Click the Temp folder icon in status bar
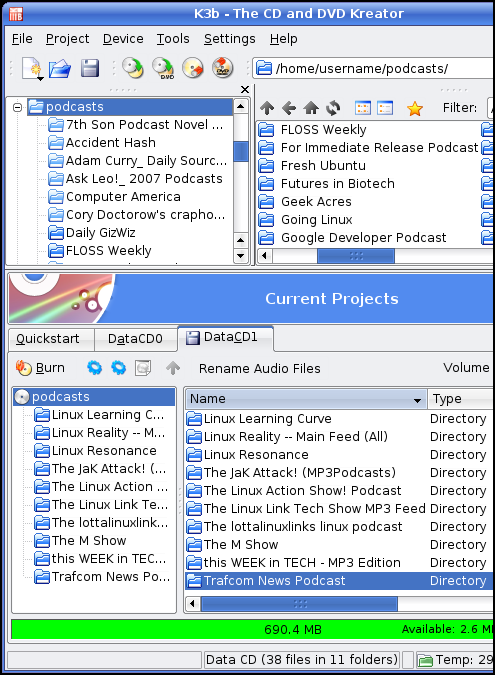Screen dimensions: 495x675 (x=425, y=660)
